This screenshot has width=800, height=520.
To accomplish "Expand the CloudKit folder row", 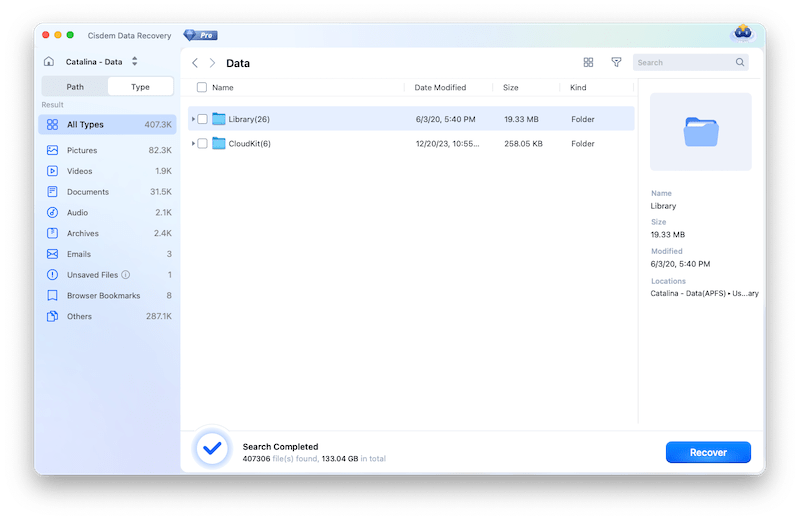I will pos(193,144).
